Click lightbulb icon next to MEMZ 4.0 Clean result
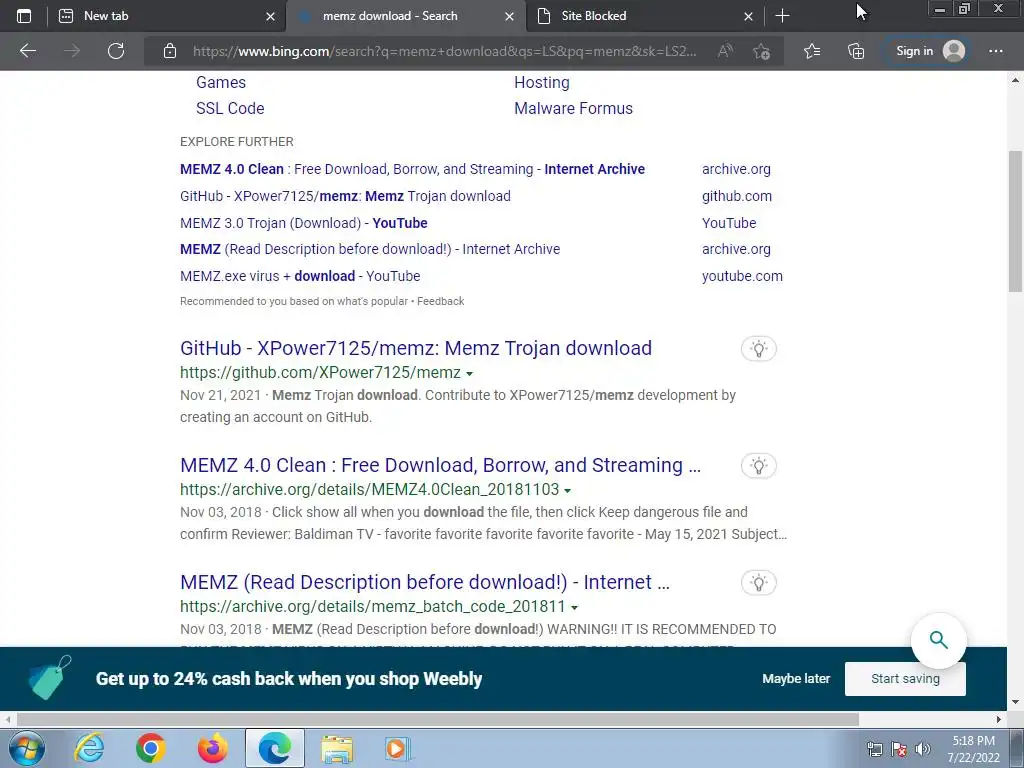Screen dimensions: 1024x768 point(759,466)
